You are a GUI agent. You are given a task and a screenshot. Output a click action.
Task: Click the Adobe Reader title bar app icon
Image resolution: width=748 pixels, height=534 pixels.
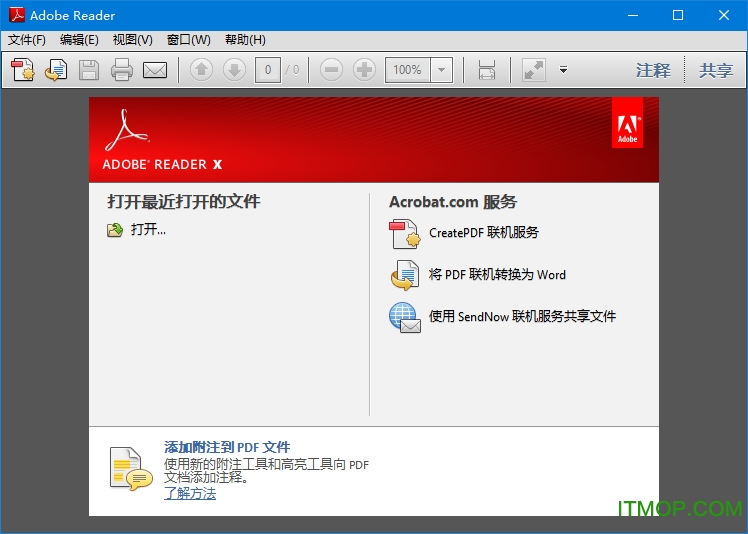tap(17, 15)
